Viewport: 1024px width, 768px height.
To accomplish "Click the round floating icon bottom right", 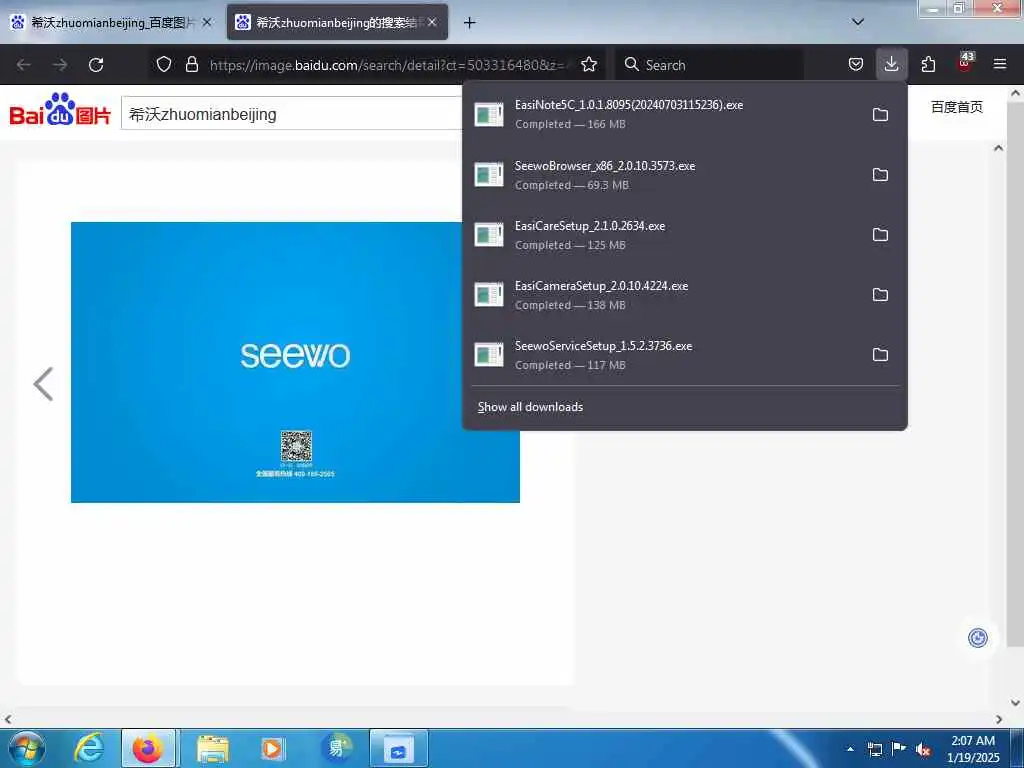I will coord(978,637).
